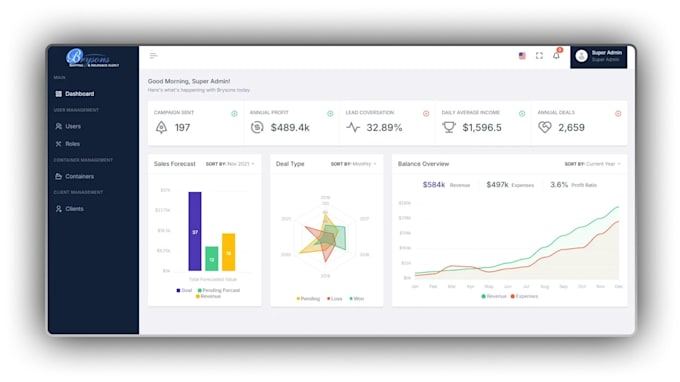Click the Super Admin avatar picture

point(581,56)
